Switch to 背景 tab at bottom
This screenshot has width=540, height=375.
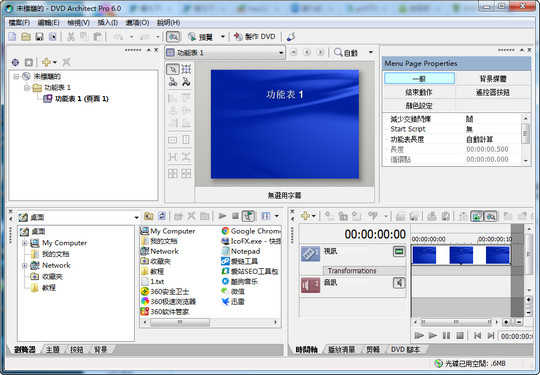coord(101,350)
